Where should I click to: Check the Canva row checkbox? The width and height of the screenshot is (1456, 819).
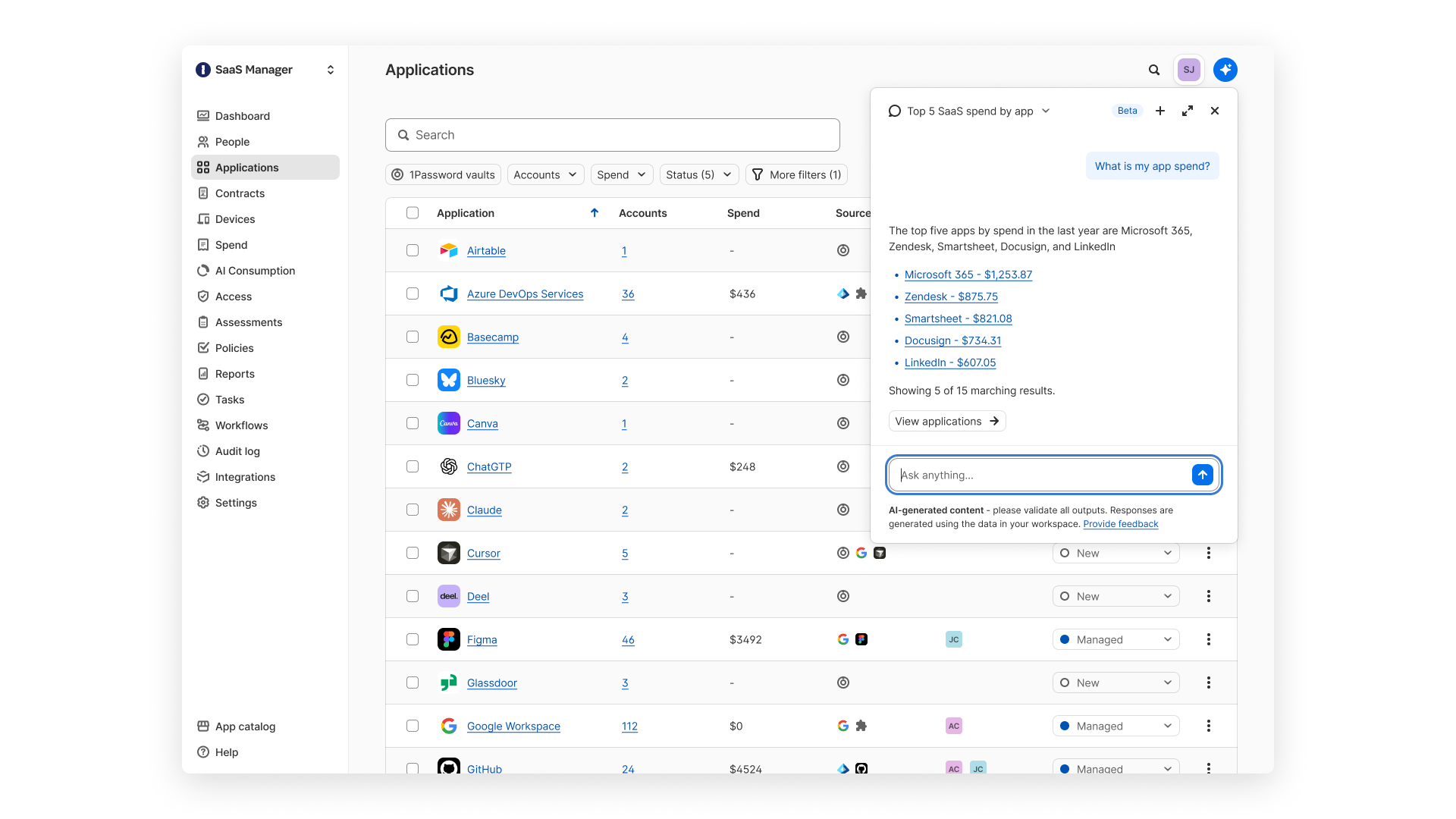[413, 423]
